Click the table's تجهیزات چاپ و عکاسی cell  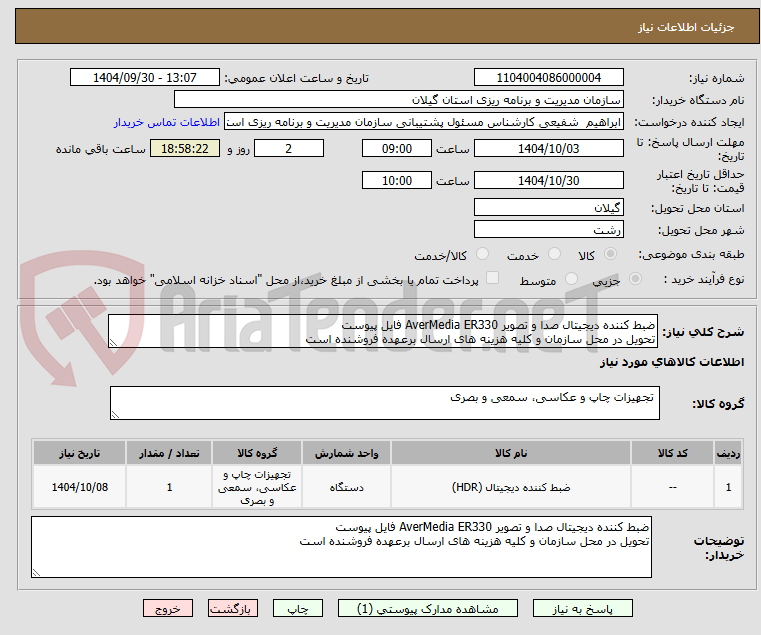(x=257, y=487)
